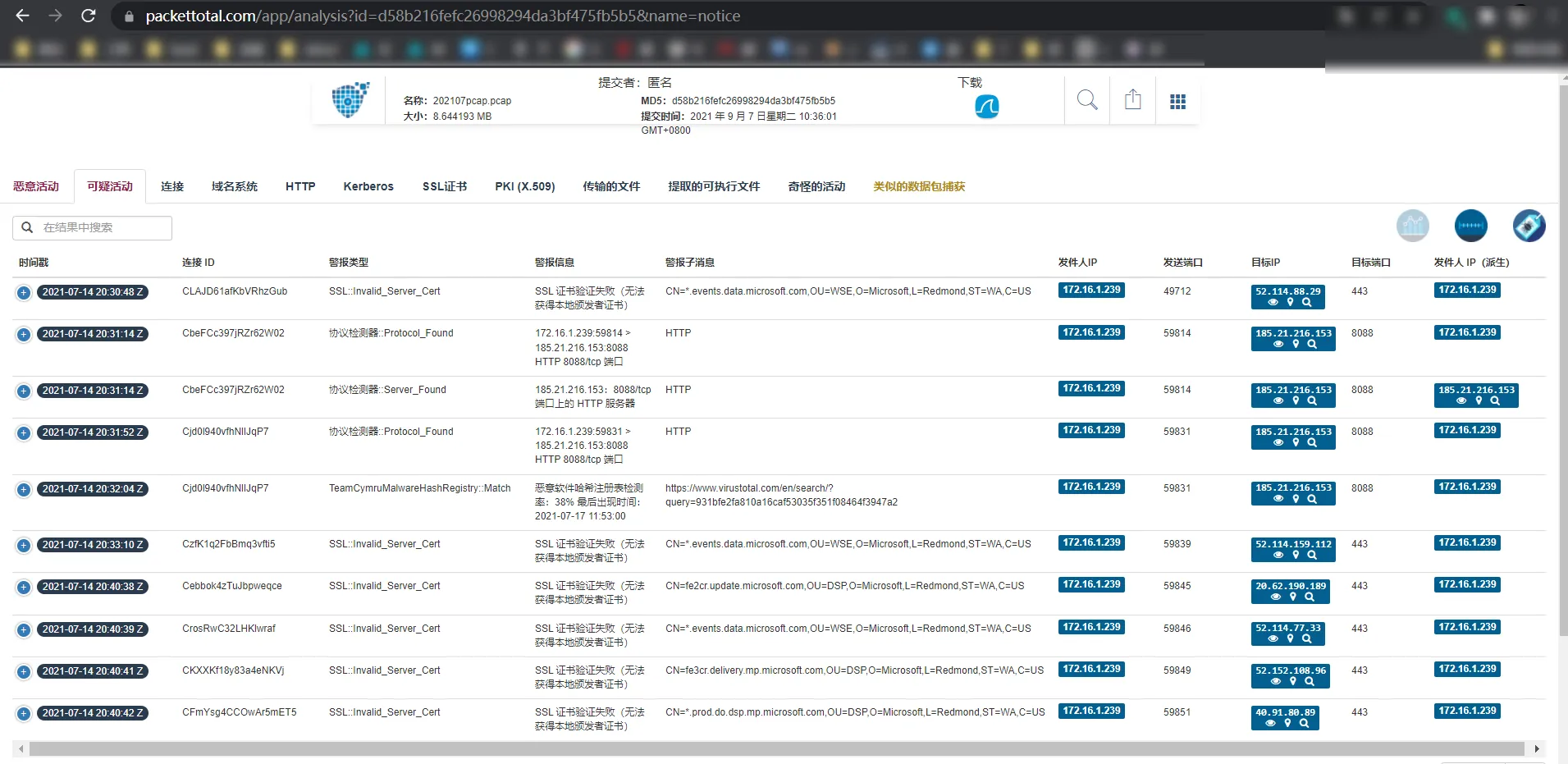Open the SSL证书 tab
1568x764 pixels.
pos(445,186)
